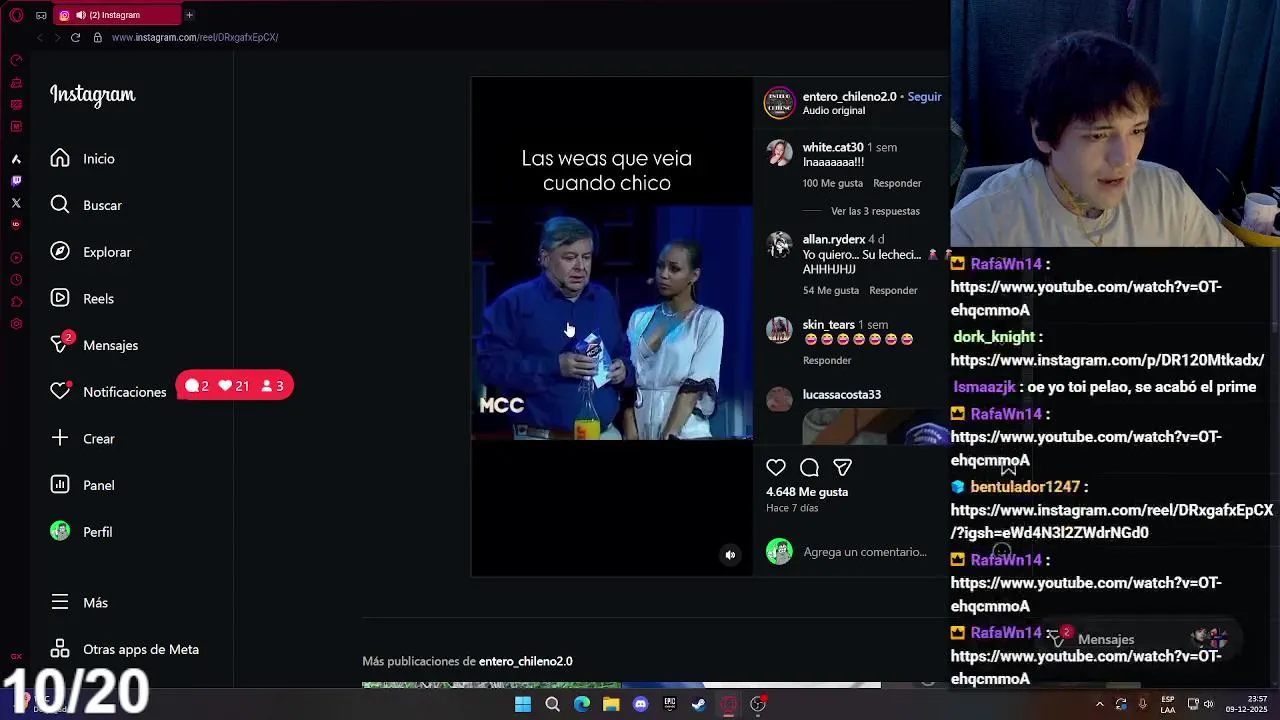1280x720 pixels.
Task: Reply to white.cat30's comment
Action: [x=897, y=183]
